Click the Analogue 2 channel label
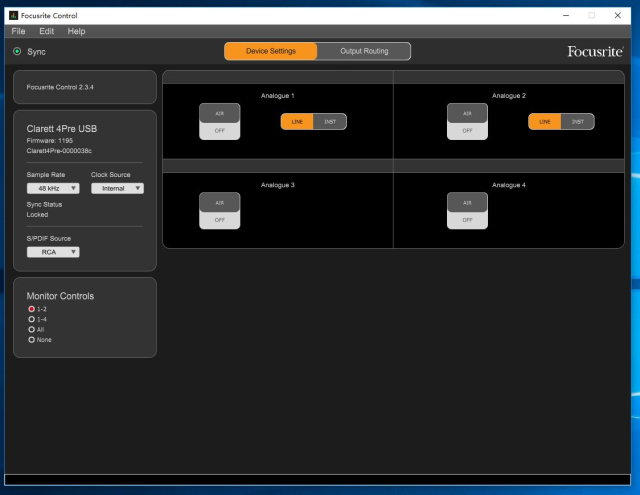 pyautogui.click(x=509, y=95)
